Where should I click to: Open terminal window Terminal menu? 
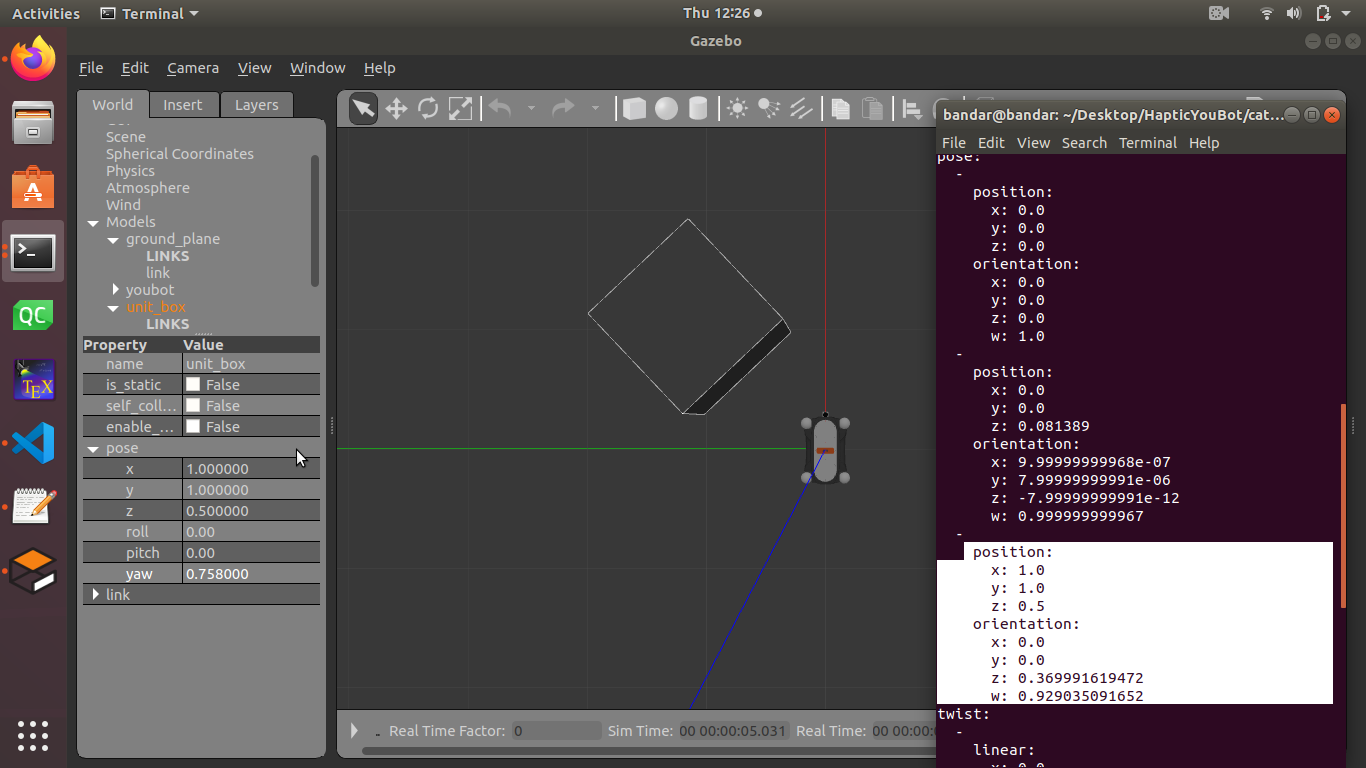click(1148, 143)
